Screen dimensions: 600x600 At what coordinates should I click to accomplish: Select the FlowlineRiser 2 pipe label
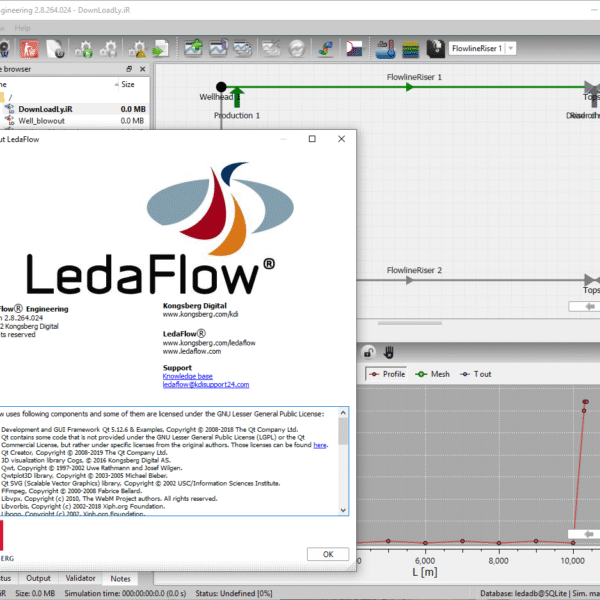(414, 271)
